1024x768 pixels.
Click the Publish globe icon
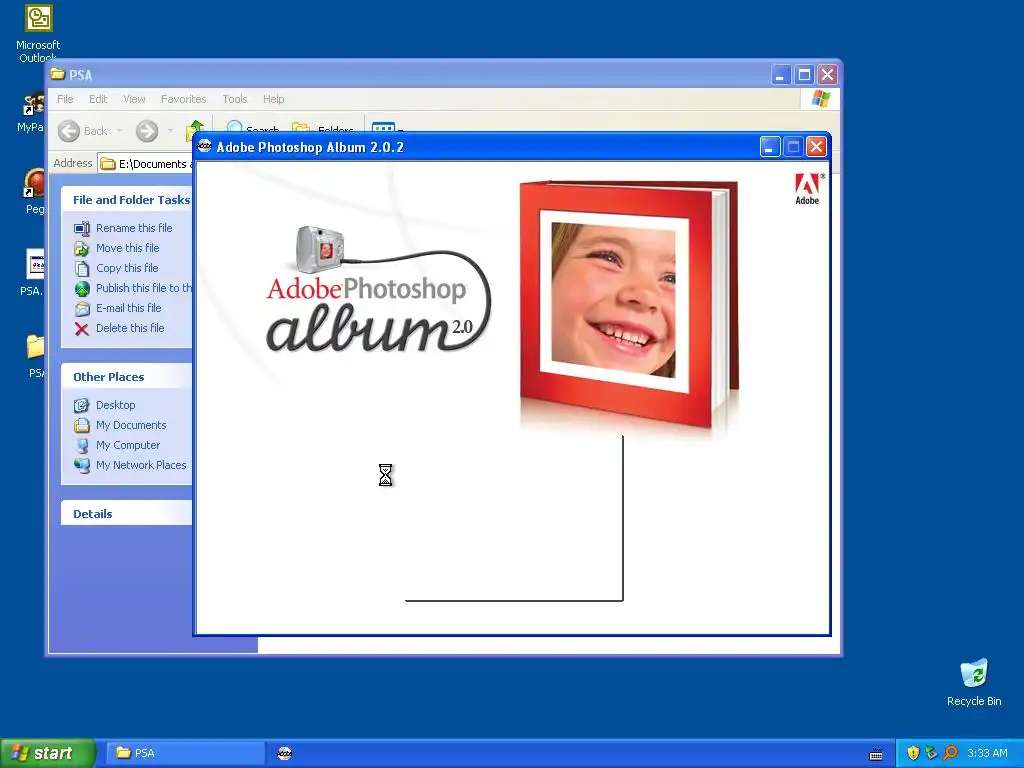point(82,289)
